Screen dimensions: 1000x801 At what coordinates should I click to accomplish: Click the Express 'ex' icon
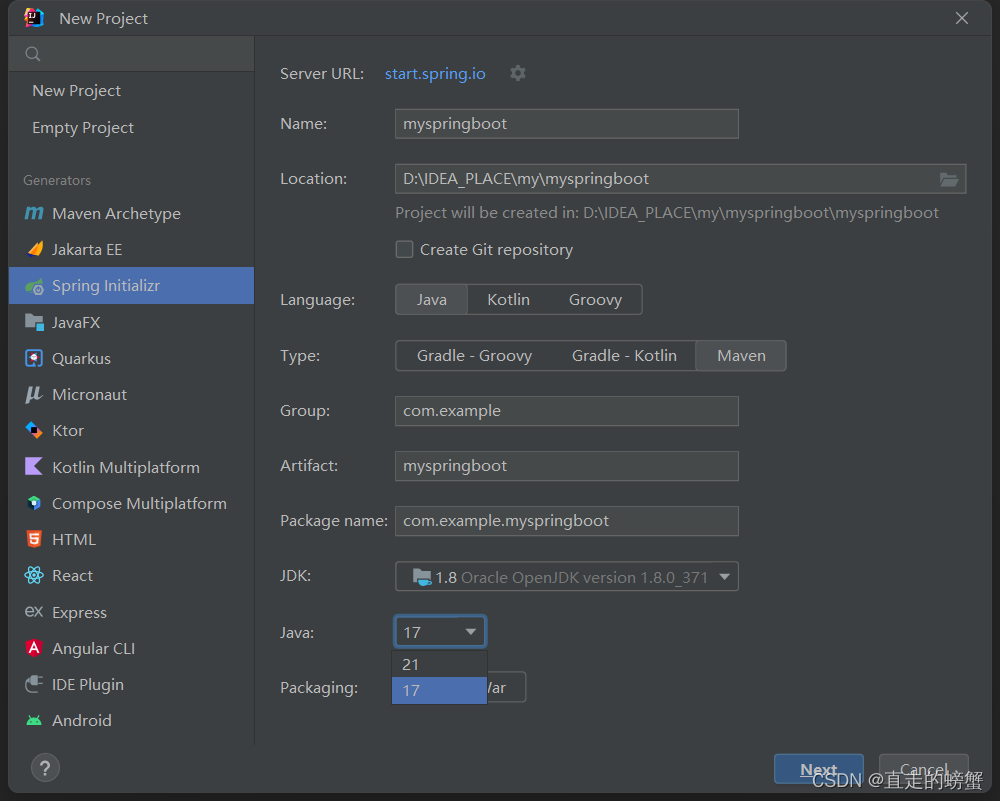click(34, 612)
